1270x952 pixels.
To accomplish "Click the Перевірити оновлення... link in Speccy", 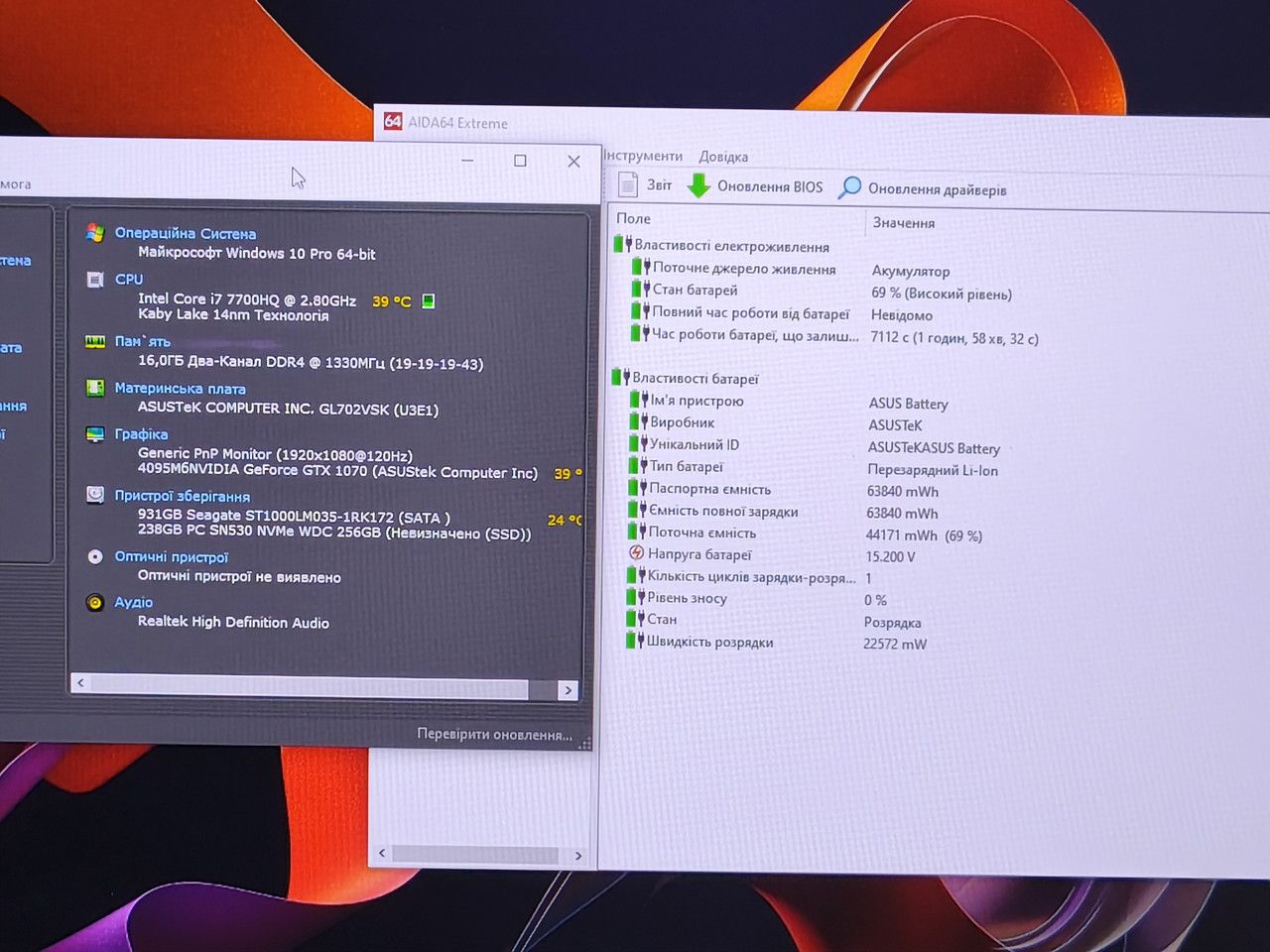I will click(494, 735).
